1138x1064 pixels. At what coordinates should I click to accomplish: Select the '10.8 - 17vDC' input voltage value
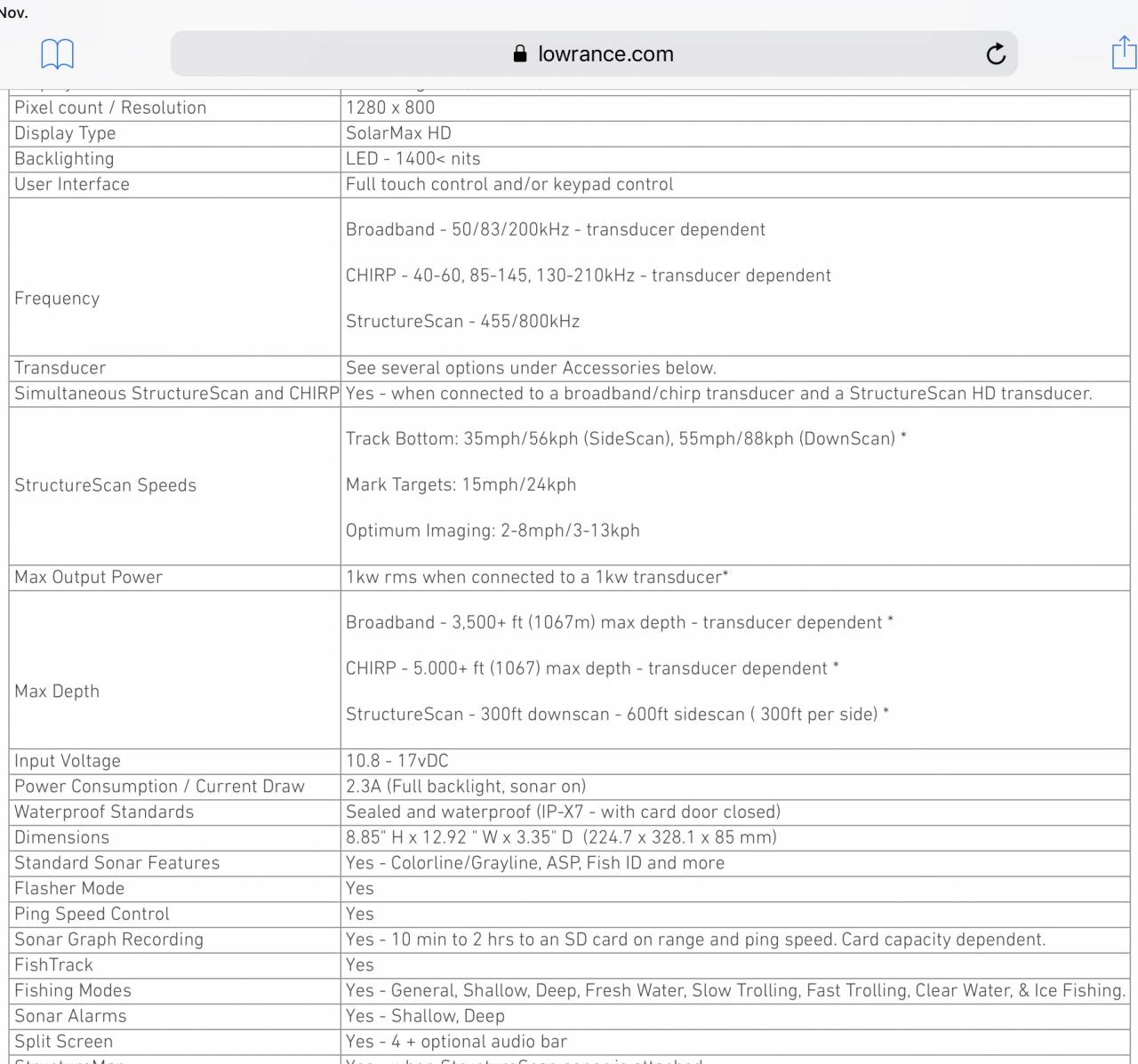tap(397, 761)
